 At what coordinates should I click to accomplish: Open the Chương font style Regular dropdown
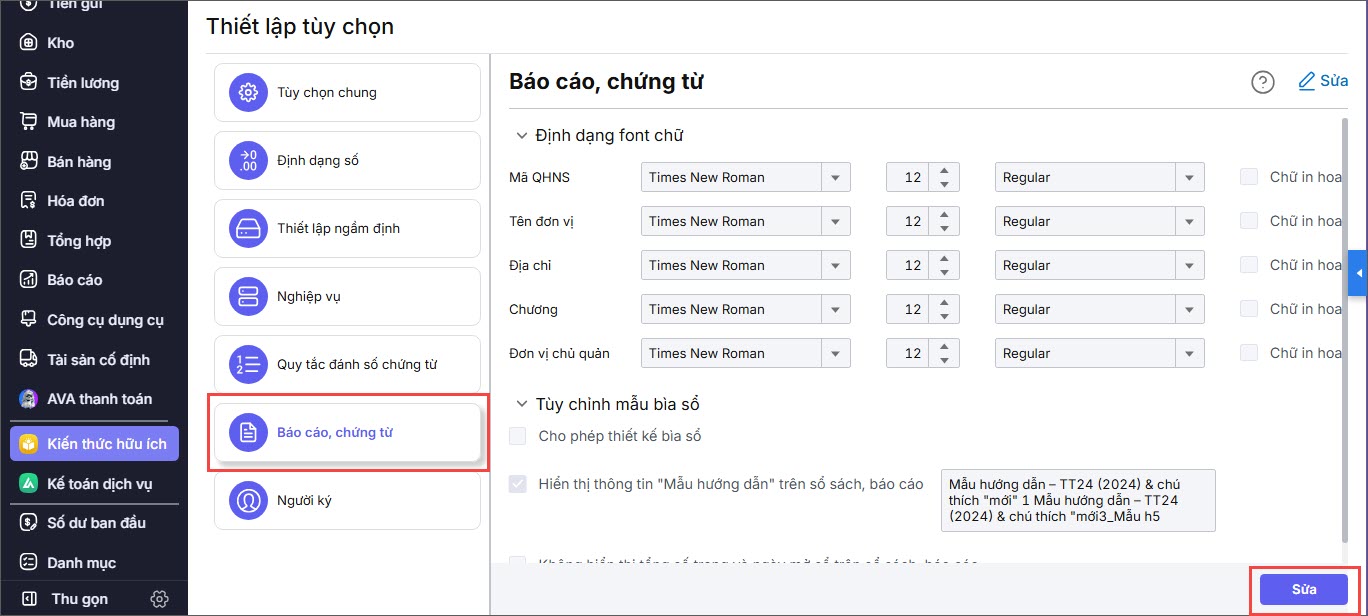pos(1100,309)
